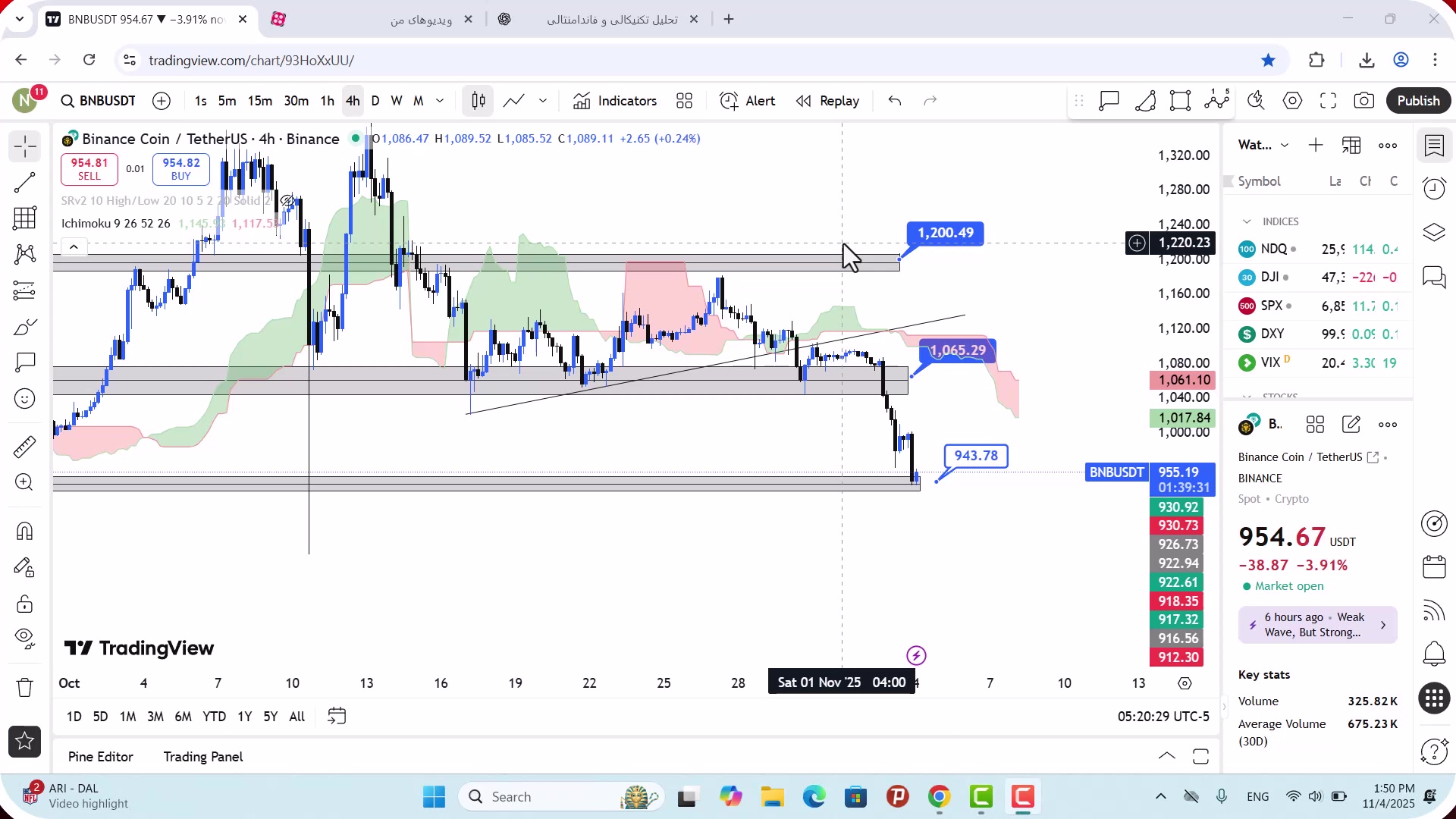Image resolution: width=1456 pixels, height=819 pixels.
Task: Select the 1D date range
Action: [x=74, y=717]
